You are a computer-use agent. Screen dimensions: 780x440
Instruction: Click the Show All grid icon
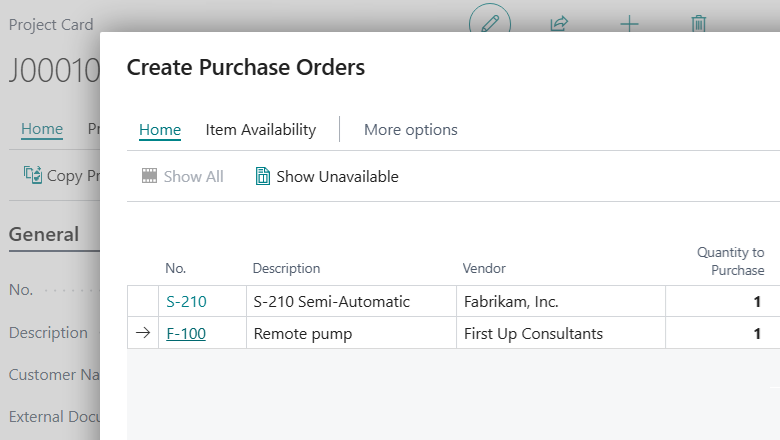149,176
